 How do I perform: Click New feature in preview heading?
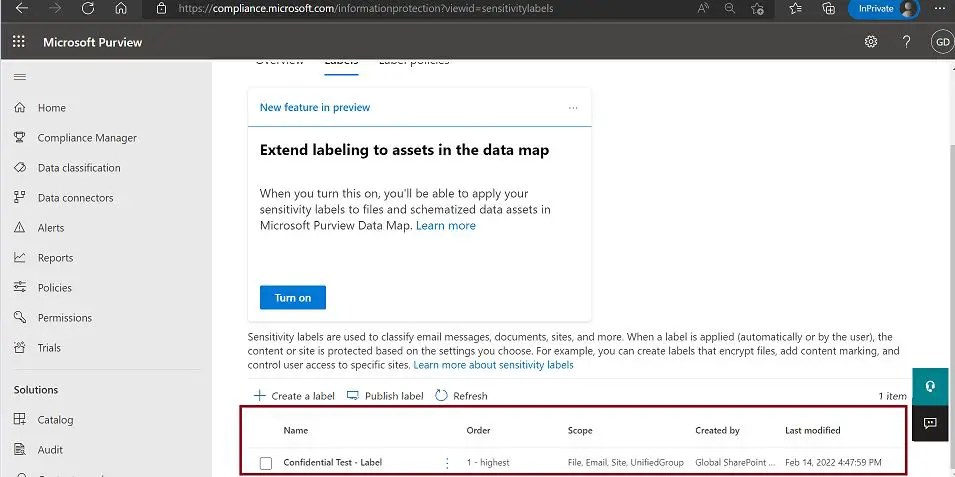(315, 107)
